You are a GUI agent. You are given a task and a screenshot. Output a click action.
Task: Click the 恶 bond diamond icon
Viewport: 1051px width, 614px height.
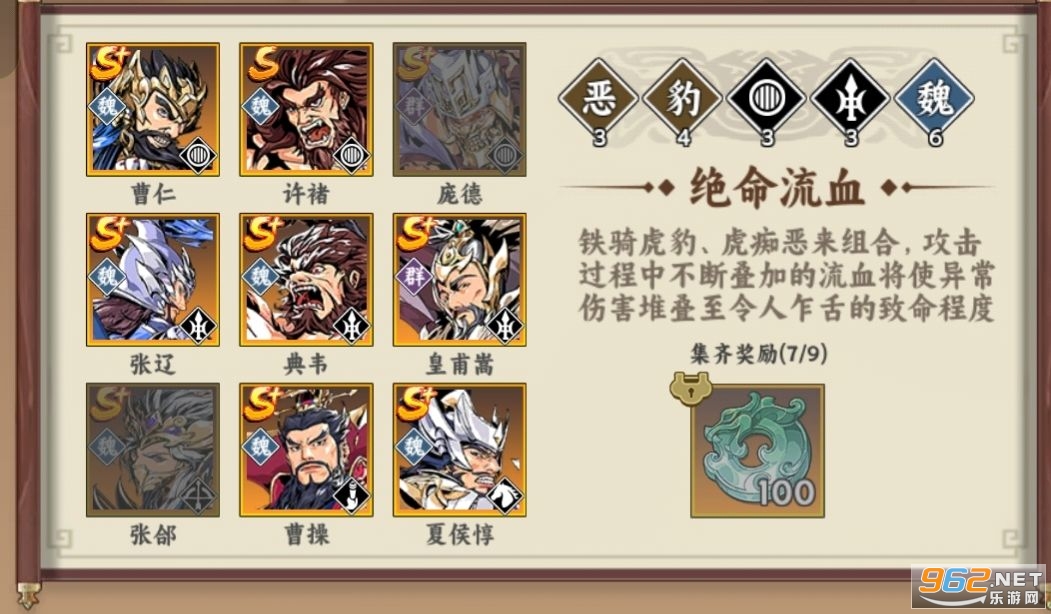click(x=599, y=99)
